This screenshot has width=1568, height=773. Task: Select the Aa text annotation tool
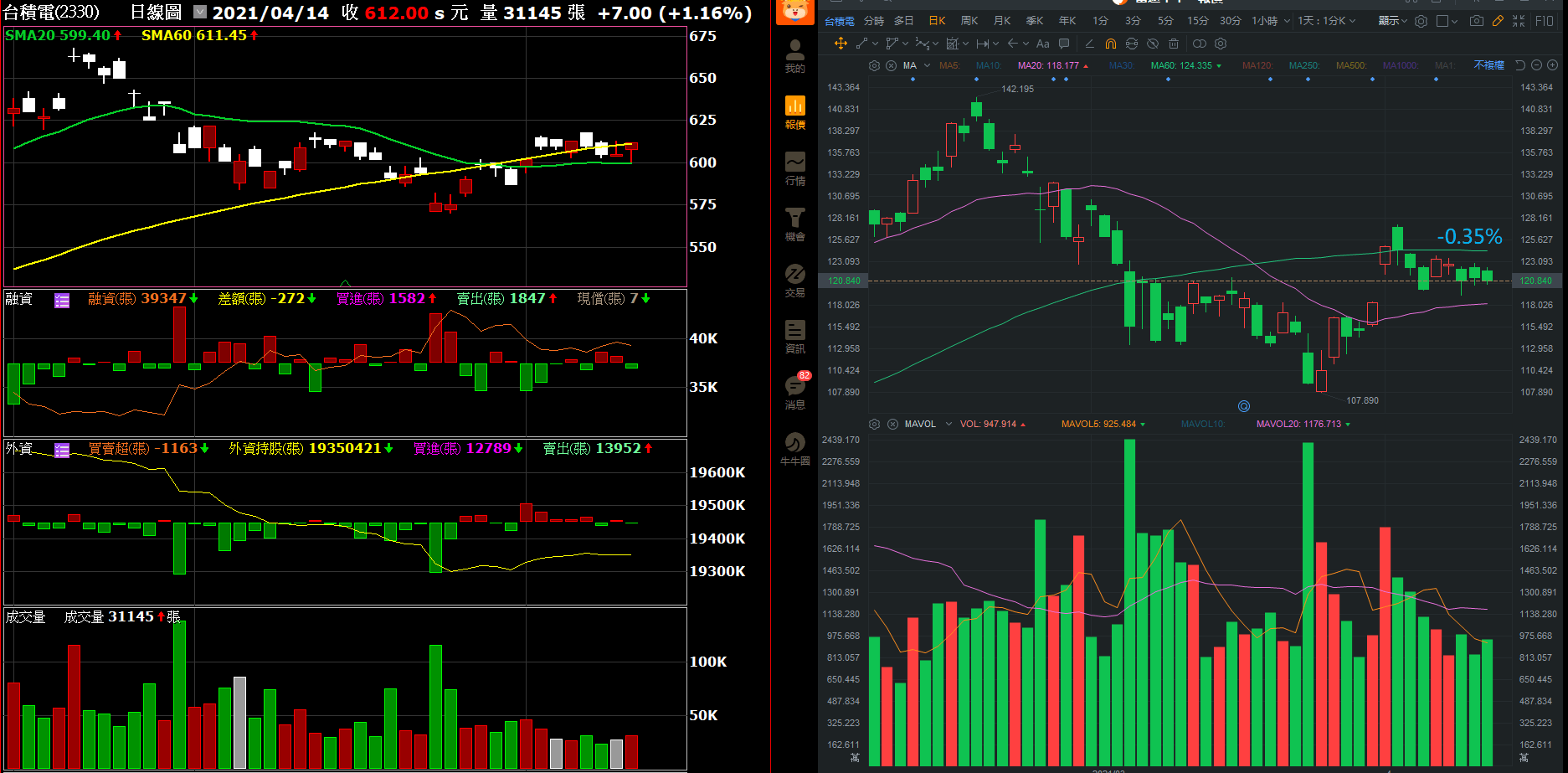[x=1043, y=44]
